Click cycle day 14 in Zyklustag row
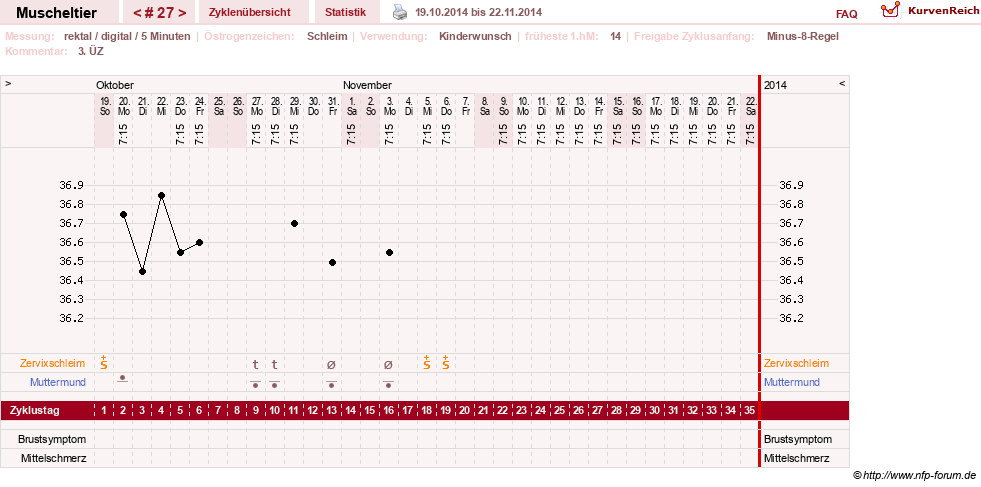The image size is (981, 487). pos(351,411)
